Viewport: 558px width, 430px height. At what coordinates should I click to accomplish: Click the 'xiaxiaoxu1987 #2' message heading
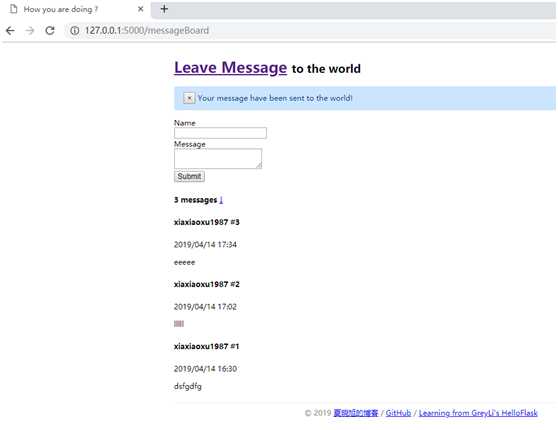point(207,284)
